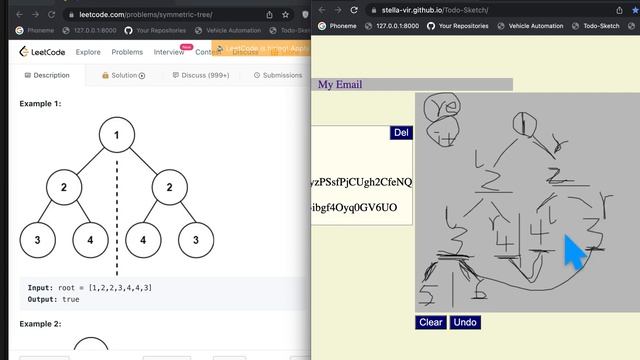The image size is (640, 360).
Task: Click the Del button
Action: tap(401, 133)
